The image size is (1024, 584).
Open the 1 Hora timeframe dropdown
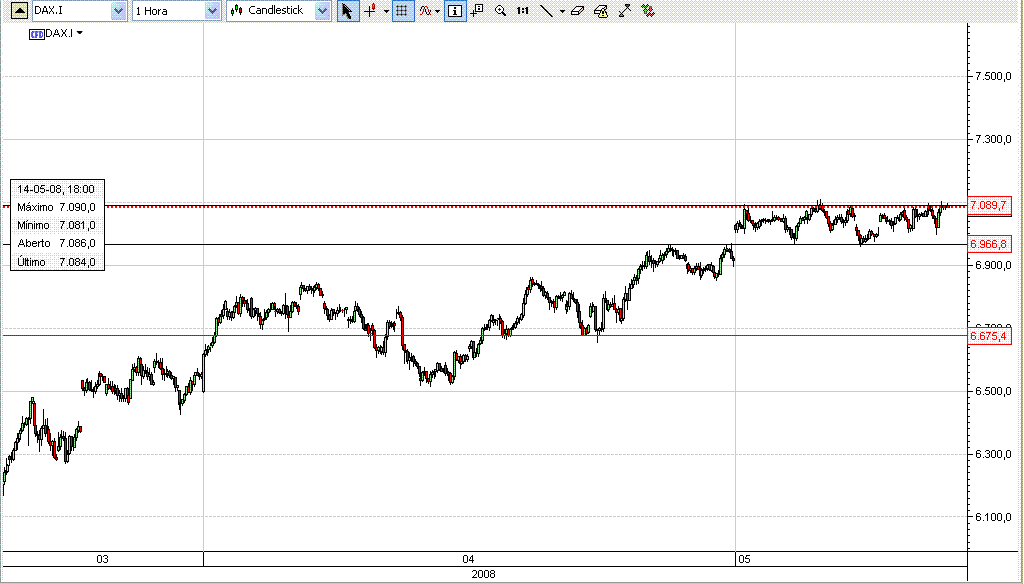coord(212,10)
